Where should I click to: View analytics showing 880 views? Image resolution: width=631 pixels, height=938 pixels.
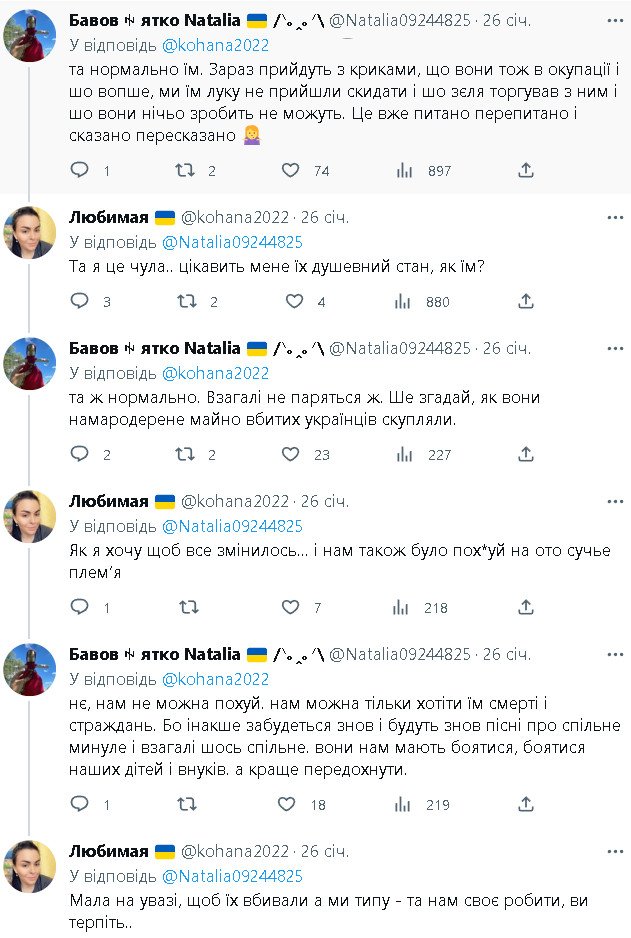pyautogui.click(x=405, y=301)
